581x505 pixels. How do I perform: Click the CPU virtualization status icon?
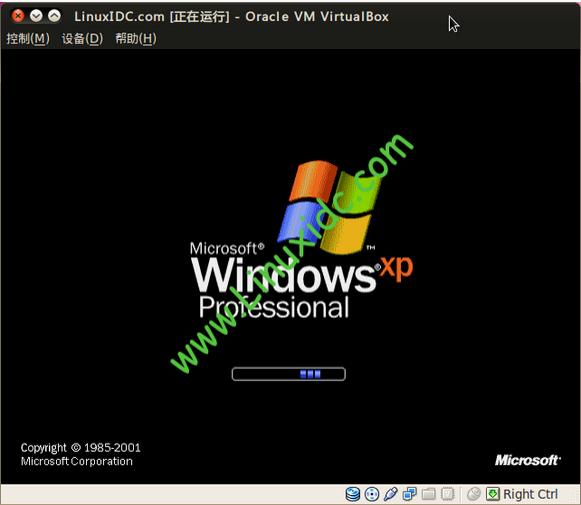(x=448, y=494)
